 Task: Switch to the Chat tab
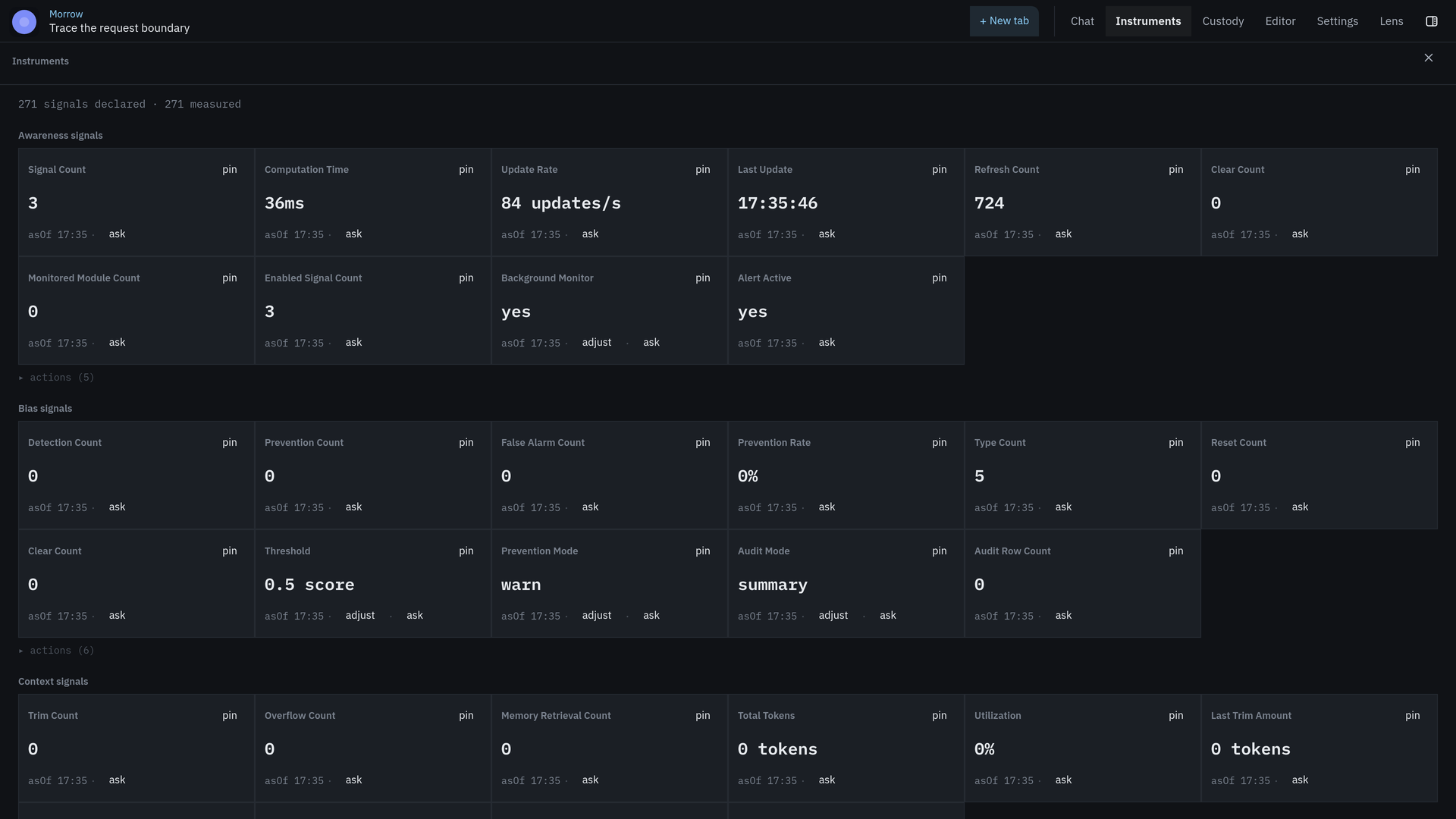(1082, 21)
